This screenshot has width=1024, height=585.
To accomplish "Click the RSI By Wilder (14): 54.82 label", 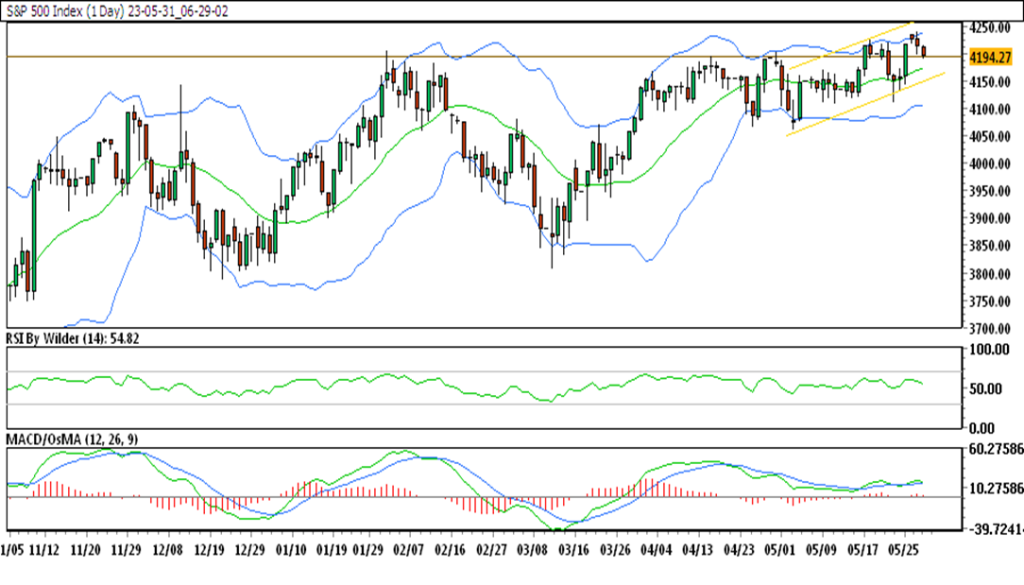I will 72,339.
